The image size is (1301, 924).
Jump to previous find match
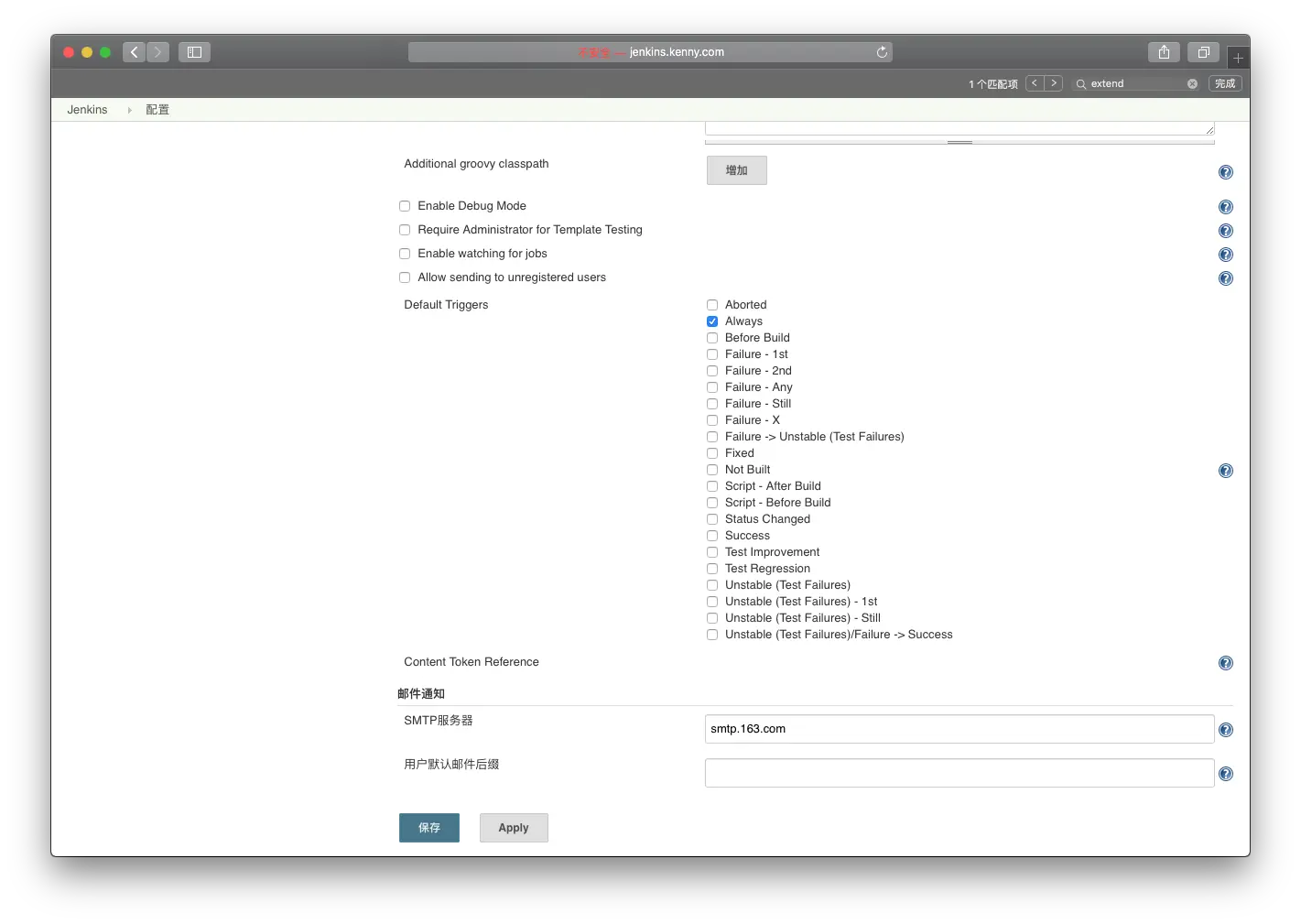1035,83
